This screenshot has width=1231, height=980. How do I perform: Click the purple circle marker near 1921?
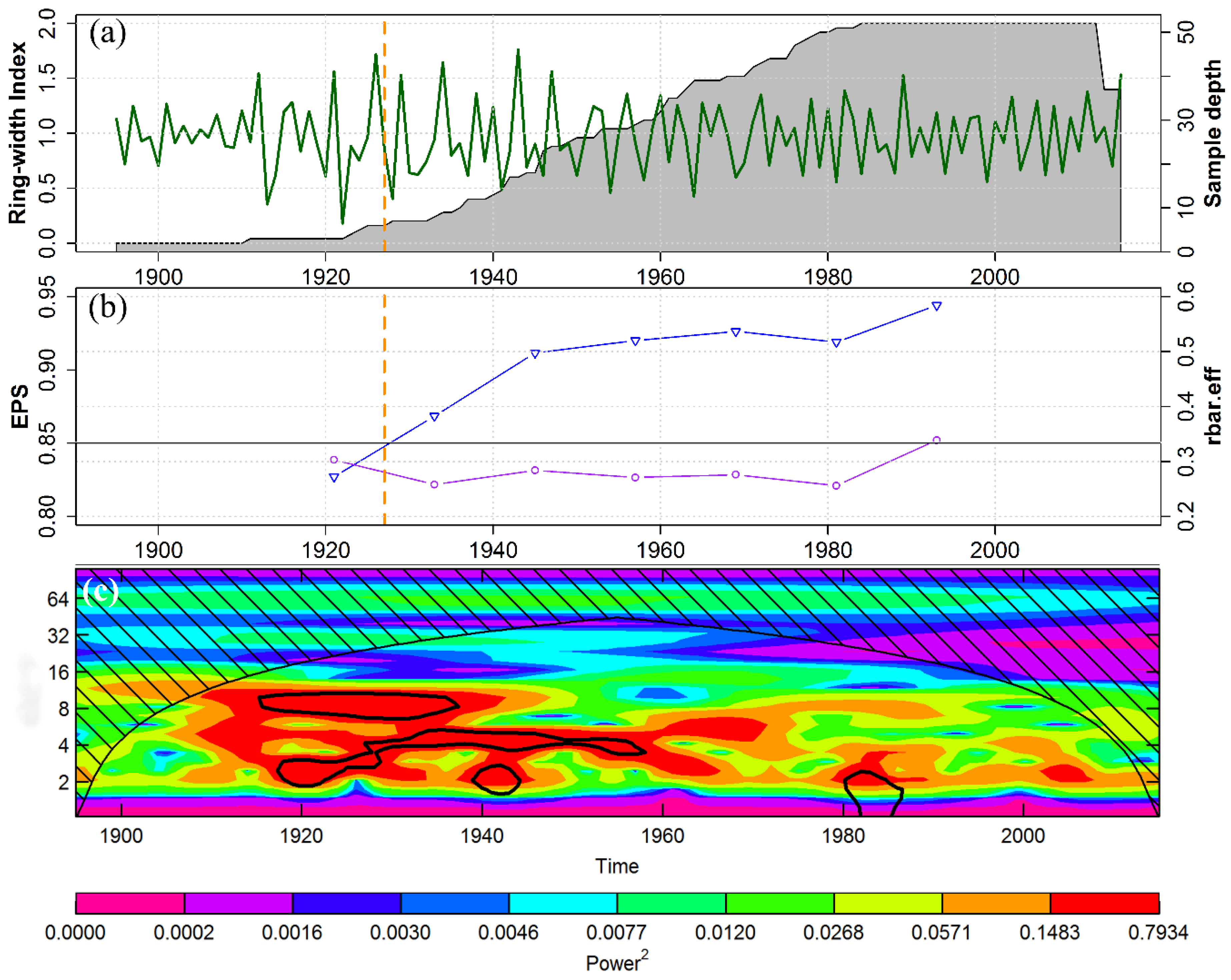click(x=334, y=459)
